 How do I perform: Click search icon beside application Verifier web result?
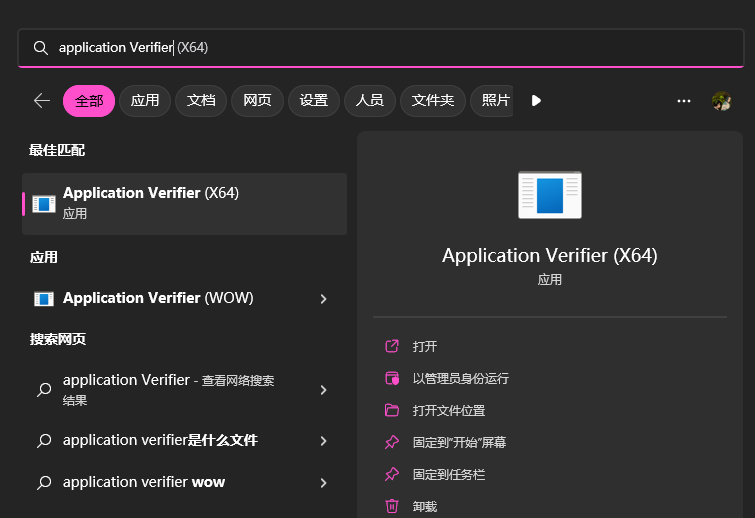pyautogui.click(x=44, y=389)
